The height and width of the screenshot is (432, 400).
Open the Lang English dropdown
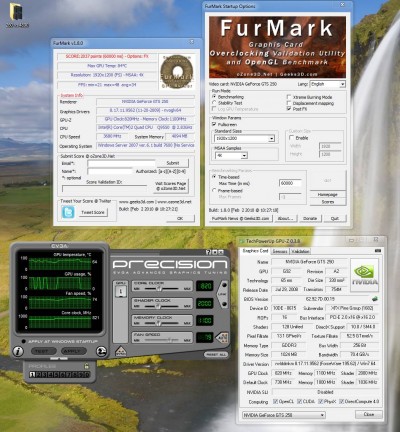327,84
